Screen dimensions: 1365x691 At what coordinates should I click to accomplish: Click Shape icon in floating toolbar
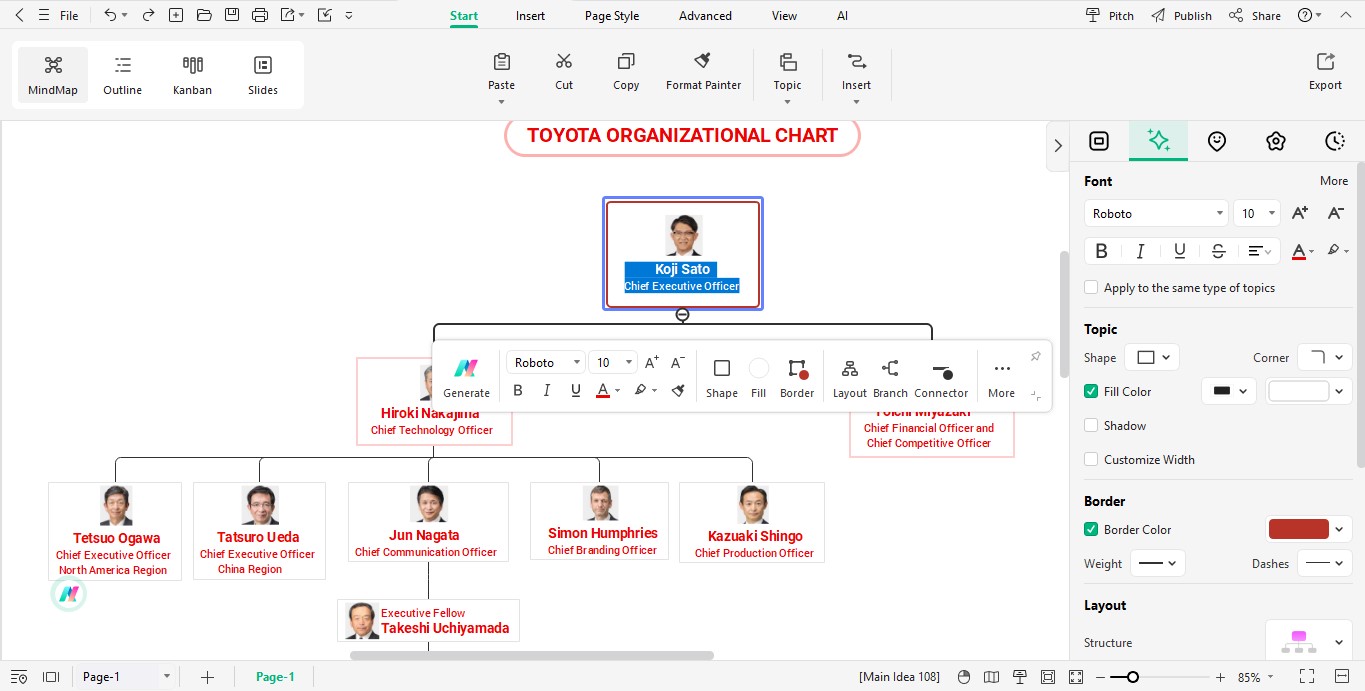tap(722, 368)
